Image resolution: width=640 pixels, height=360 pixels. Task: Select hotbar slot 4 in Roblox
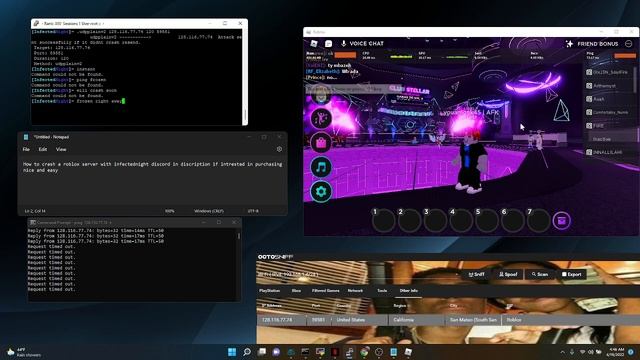click(461, 220)
